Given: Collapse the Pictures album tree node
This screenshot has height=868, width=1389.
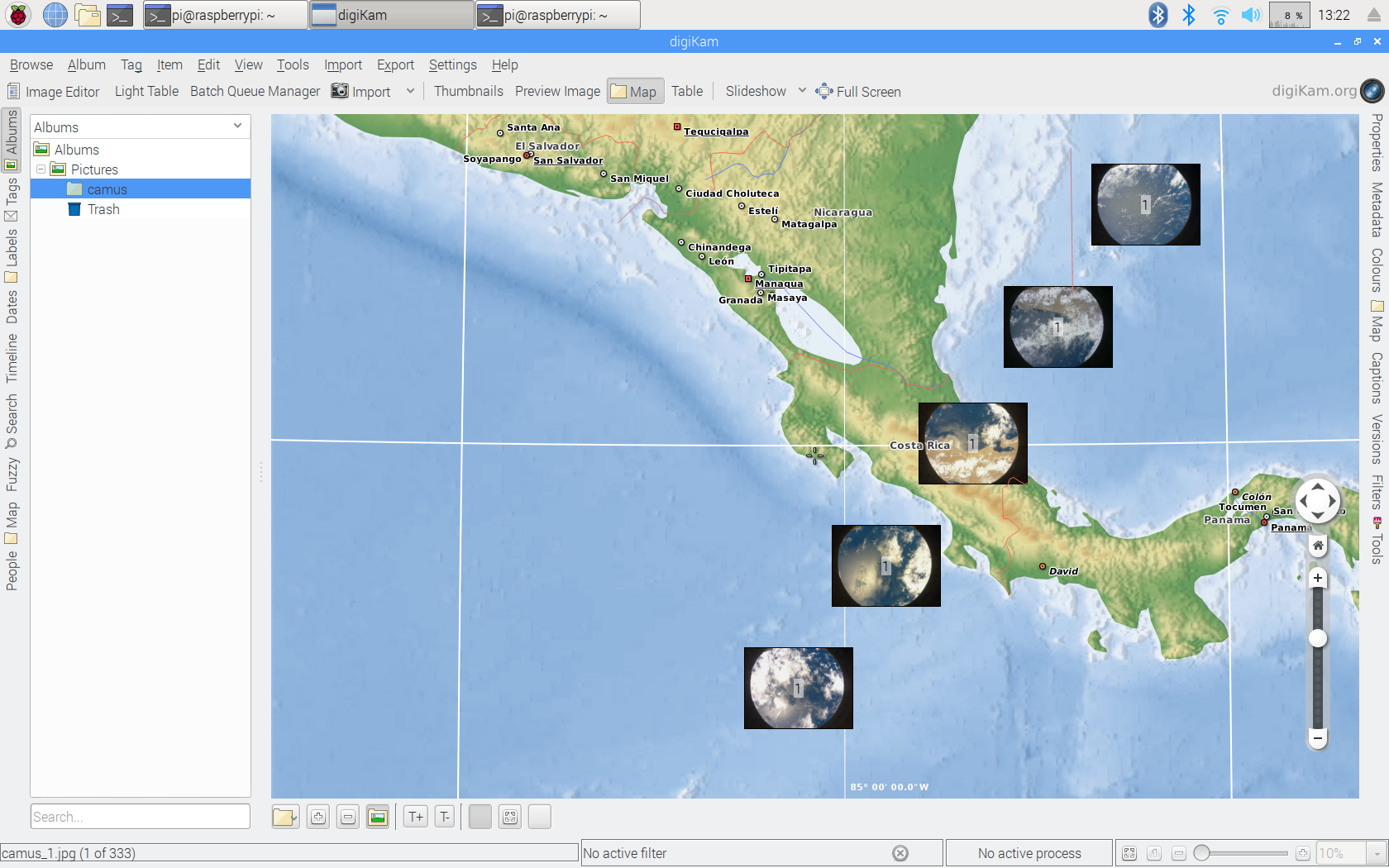Looking at the screenshot, I should tap(41, 169).
